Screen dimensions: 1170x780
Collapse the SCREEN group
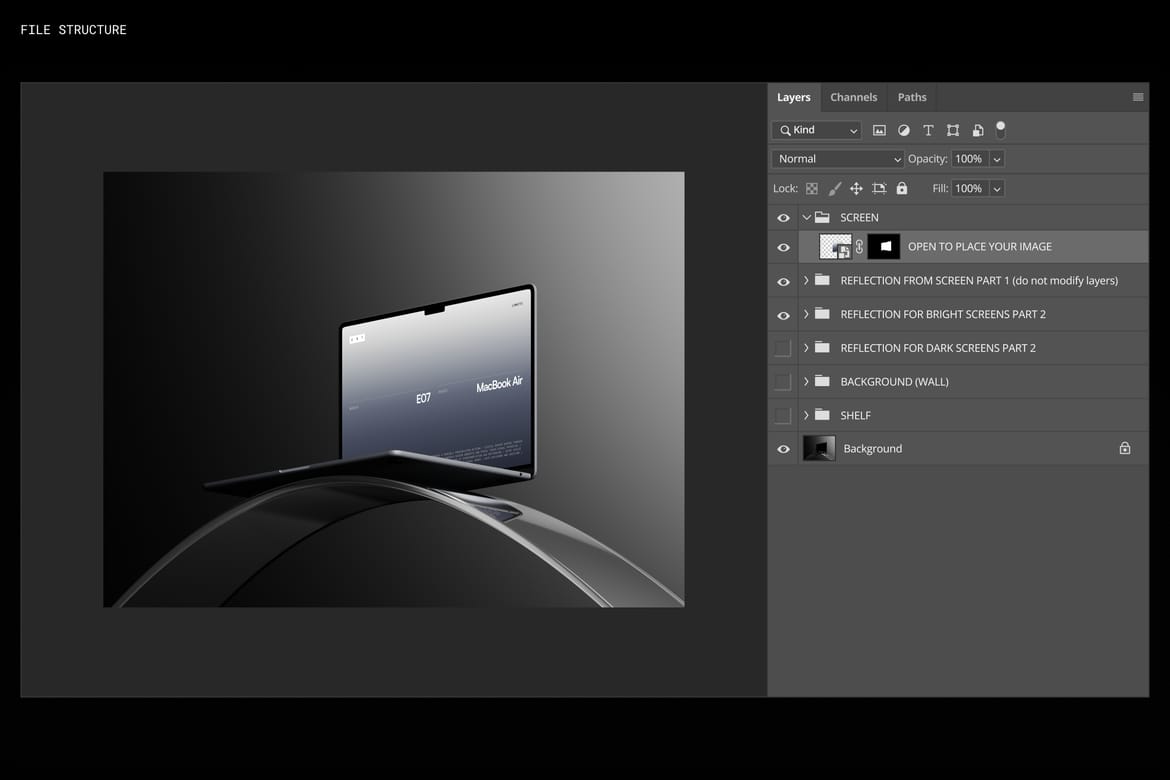806,217
